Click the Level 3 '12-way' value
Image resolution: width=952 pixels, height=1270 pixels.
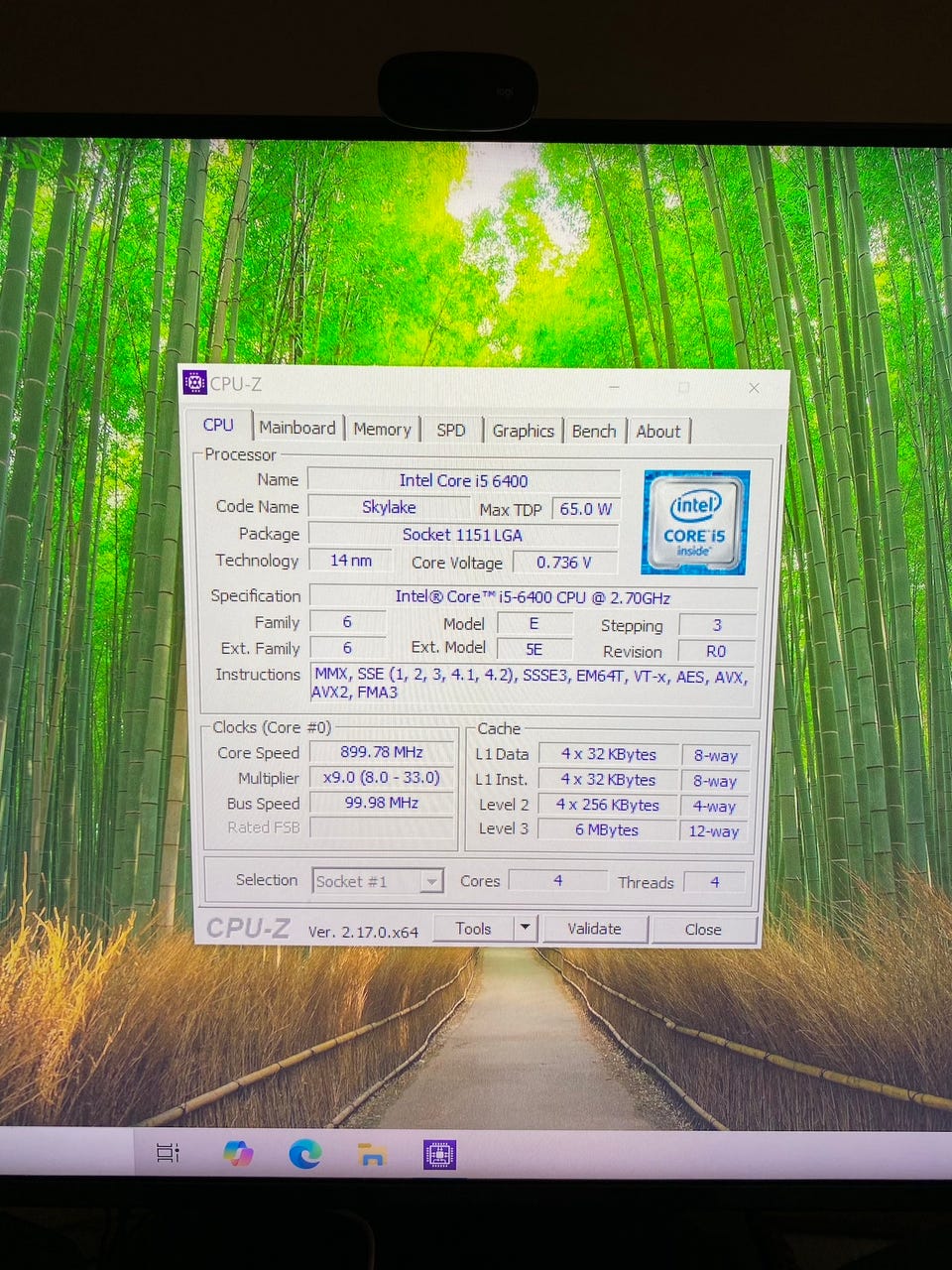(x=714, y=830)
